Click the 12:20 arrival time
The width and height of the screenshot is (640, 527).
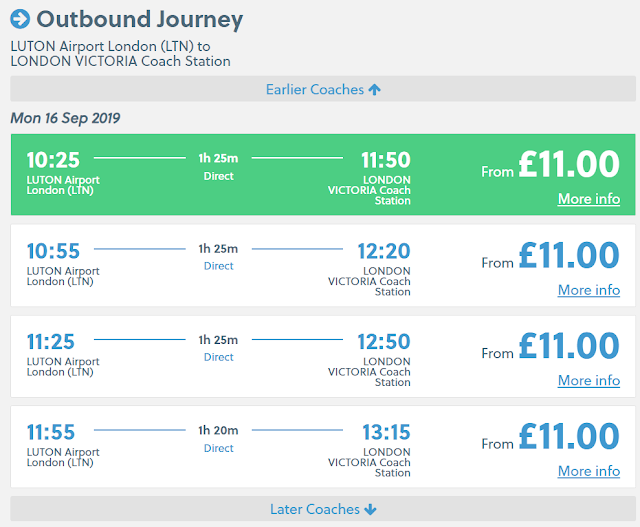pos(385,251)
